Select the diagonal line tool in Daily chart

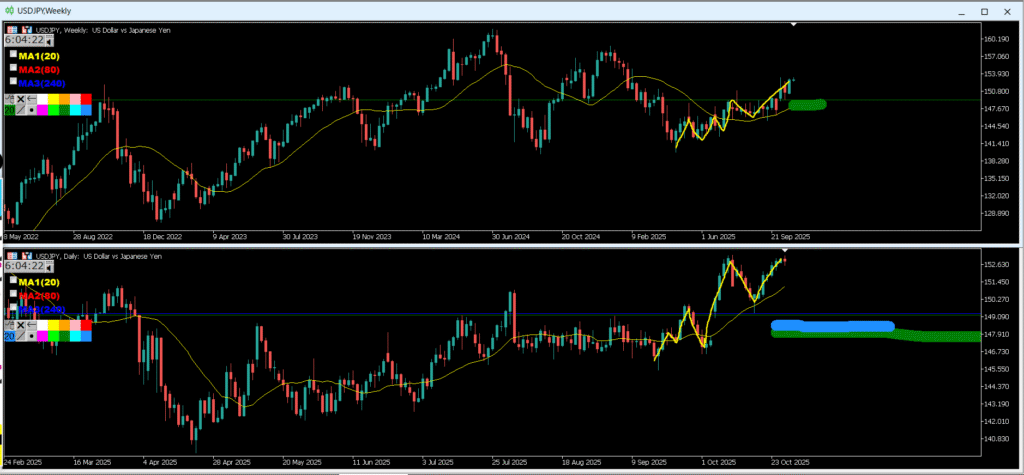coord(21,336)
